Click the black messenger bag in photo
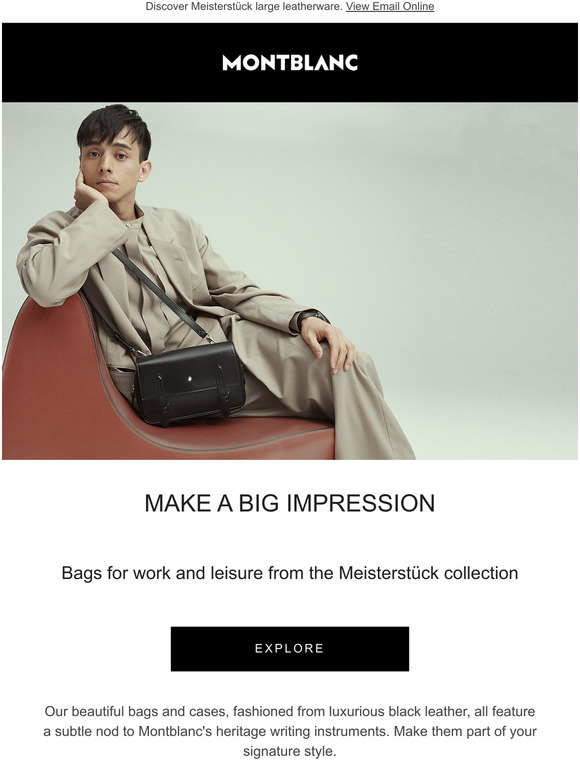The height and width of the screenshot is (774, 580). coord(190,383)
